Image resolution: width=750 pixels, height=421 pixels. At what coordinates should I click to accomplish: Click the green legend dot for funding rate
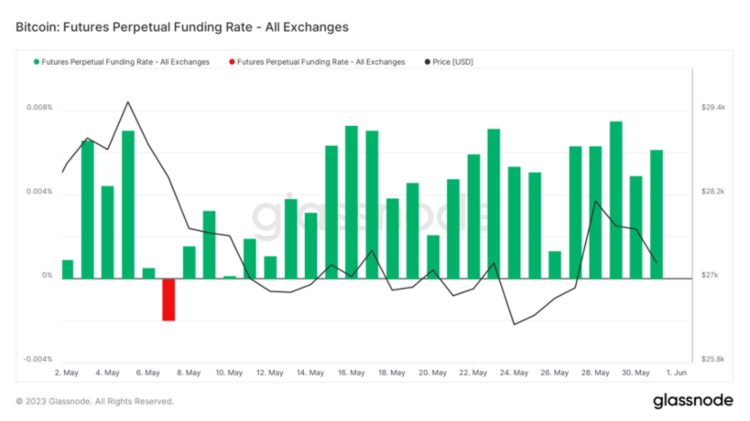[x=37, y=62]
